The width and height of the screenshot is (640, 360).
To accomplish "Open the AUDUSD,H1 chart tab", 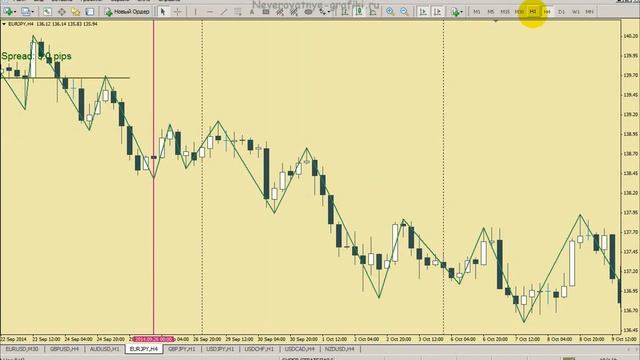I will click(104, 349).
